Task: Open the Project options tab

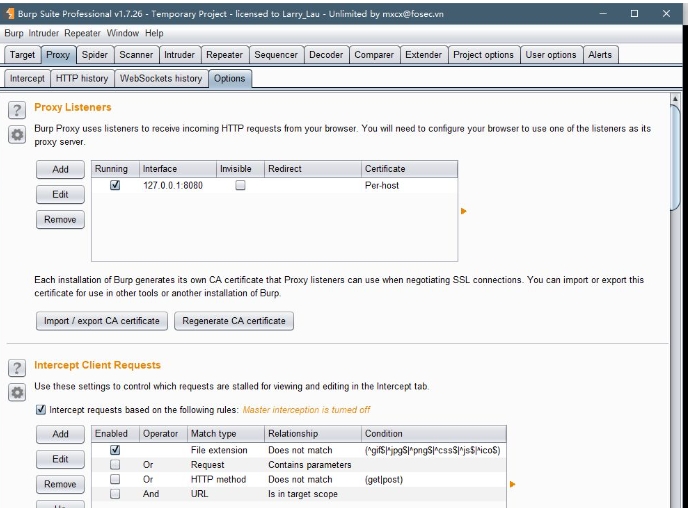Action: [x=483, y=55]
